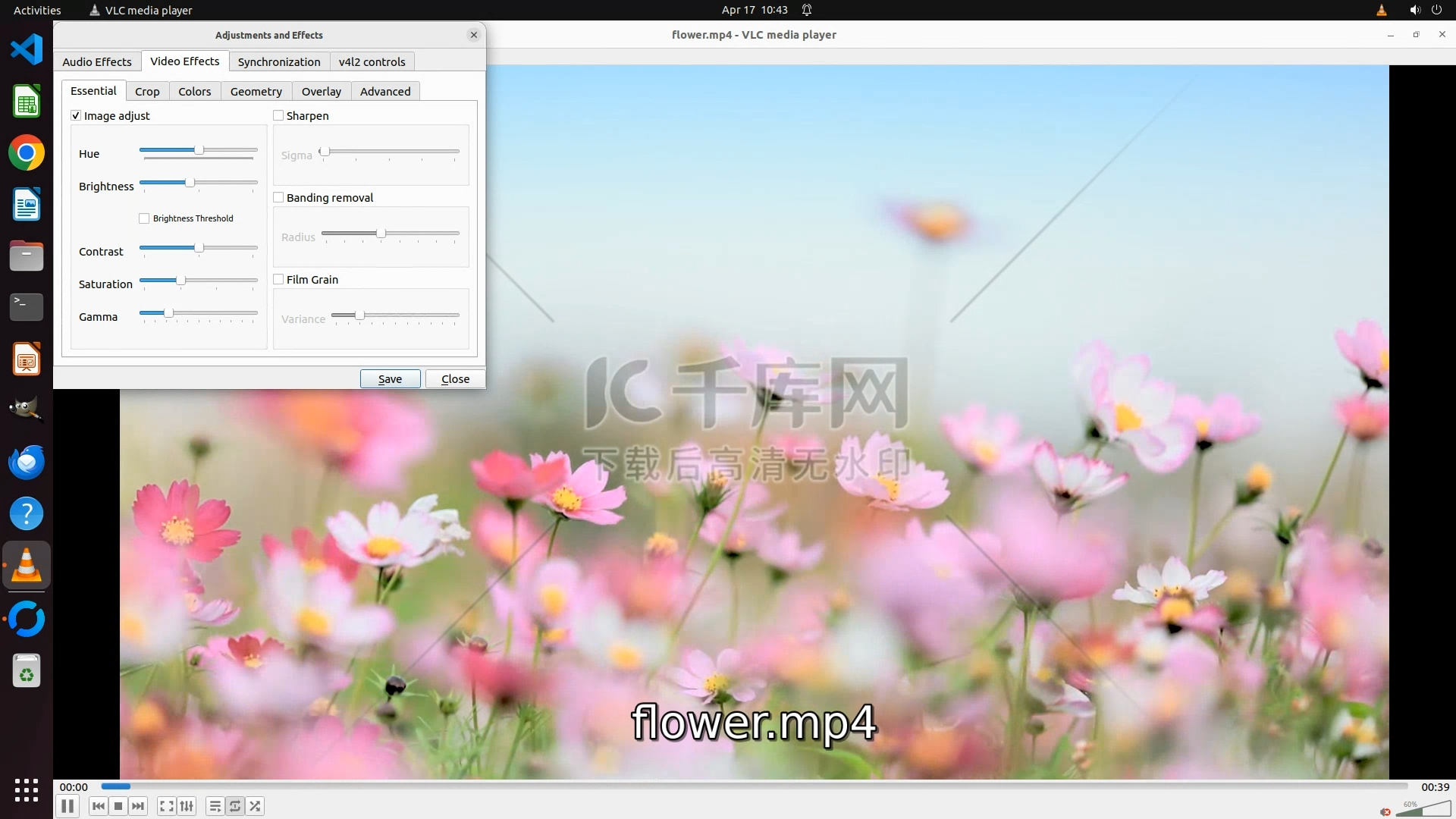
Task: Open the Geometry sub-tab
Action: tap(256, 92)
